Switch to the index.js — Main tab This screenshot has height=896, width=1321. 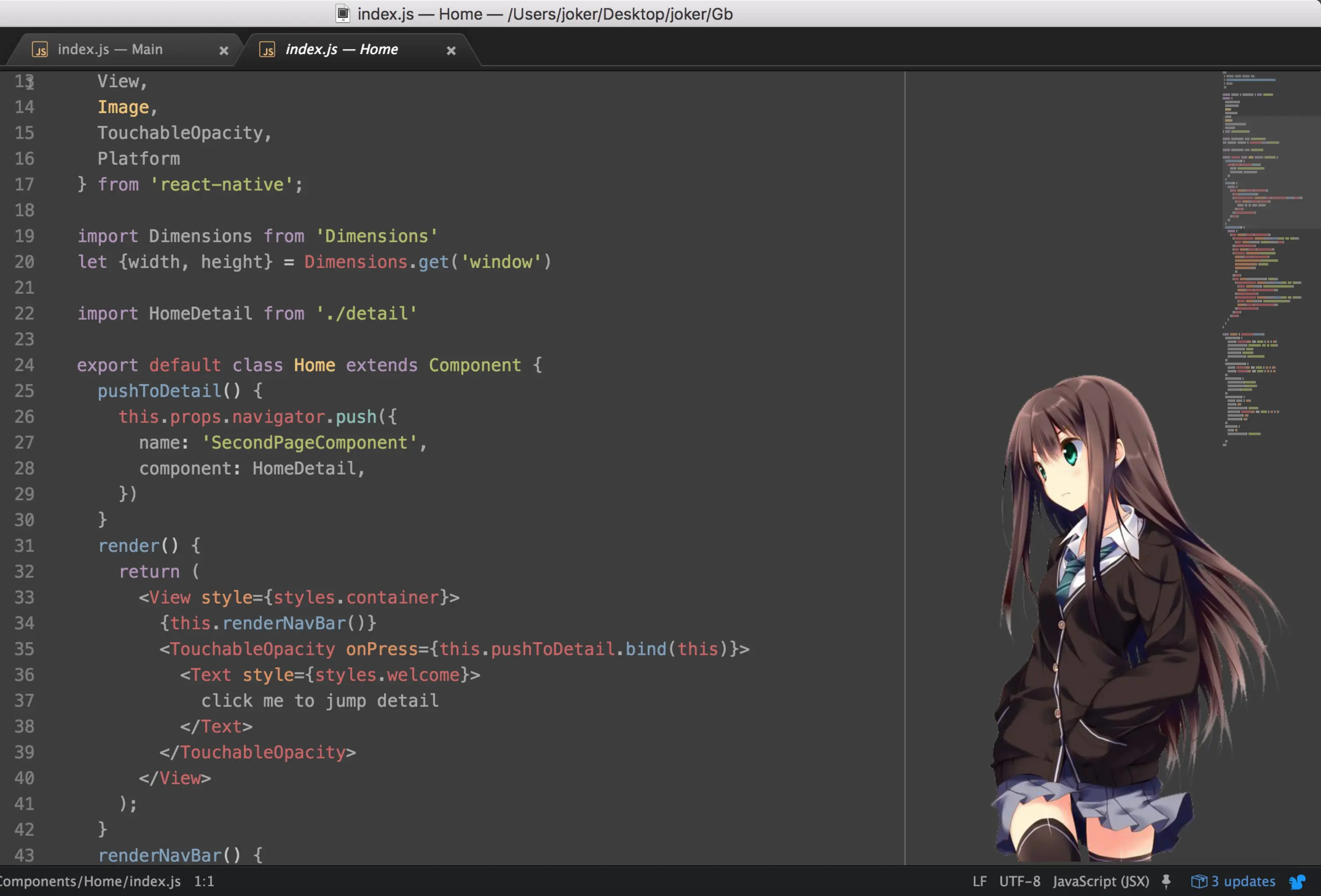(110, 50)
